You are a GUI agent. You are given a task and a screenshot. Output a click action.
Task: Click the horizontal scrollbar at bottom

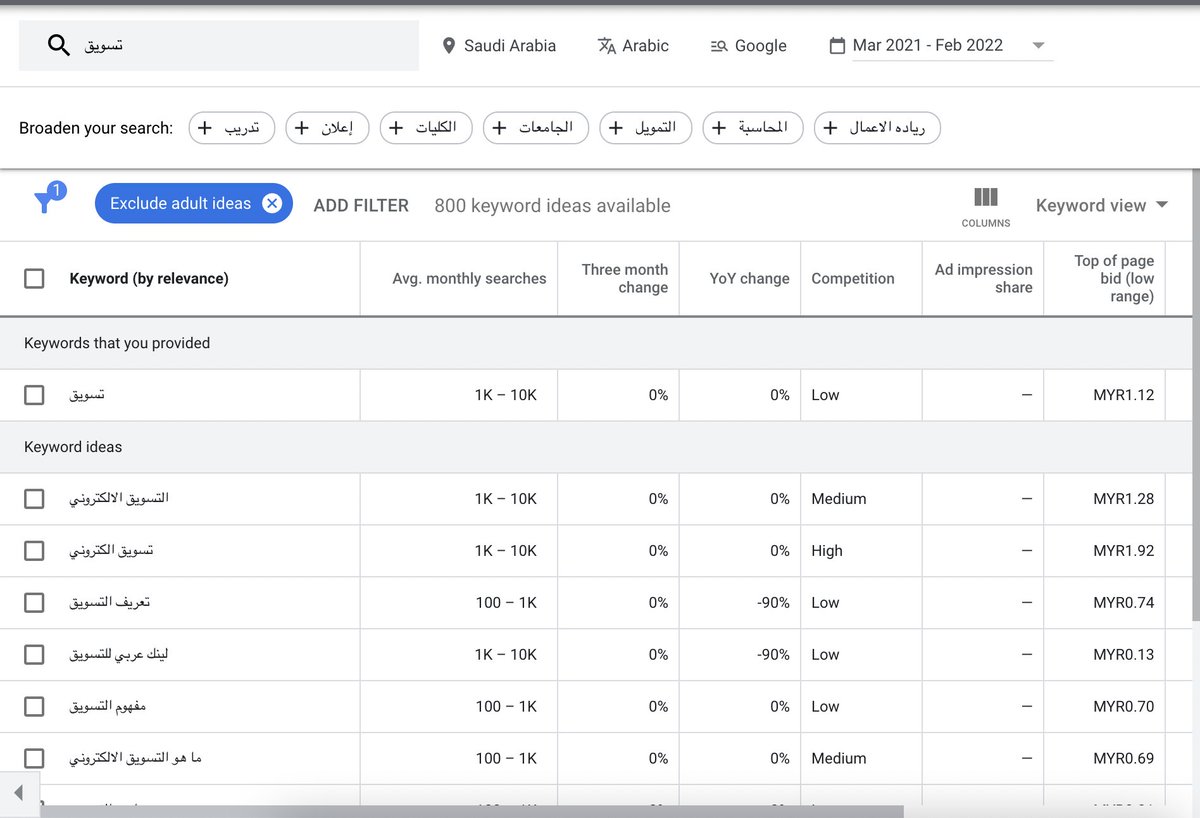(x=470, y=812)
